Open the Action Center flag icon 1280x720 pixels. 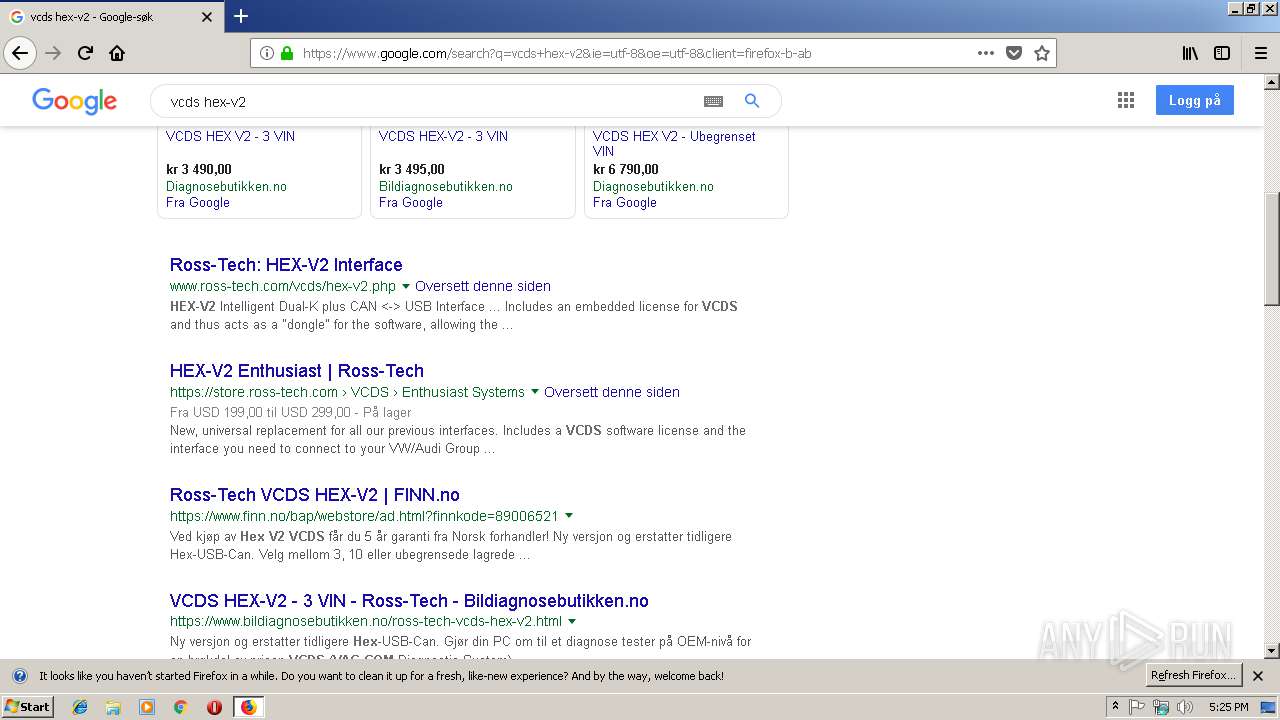(1137, 707)
